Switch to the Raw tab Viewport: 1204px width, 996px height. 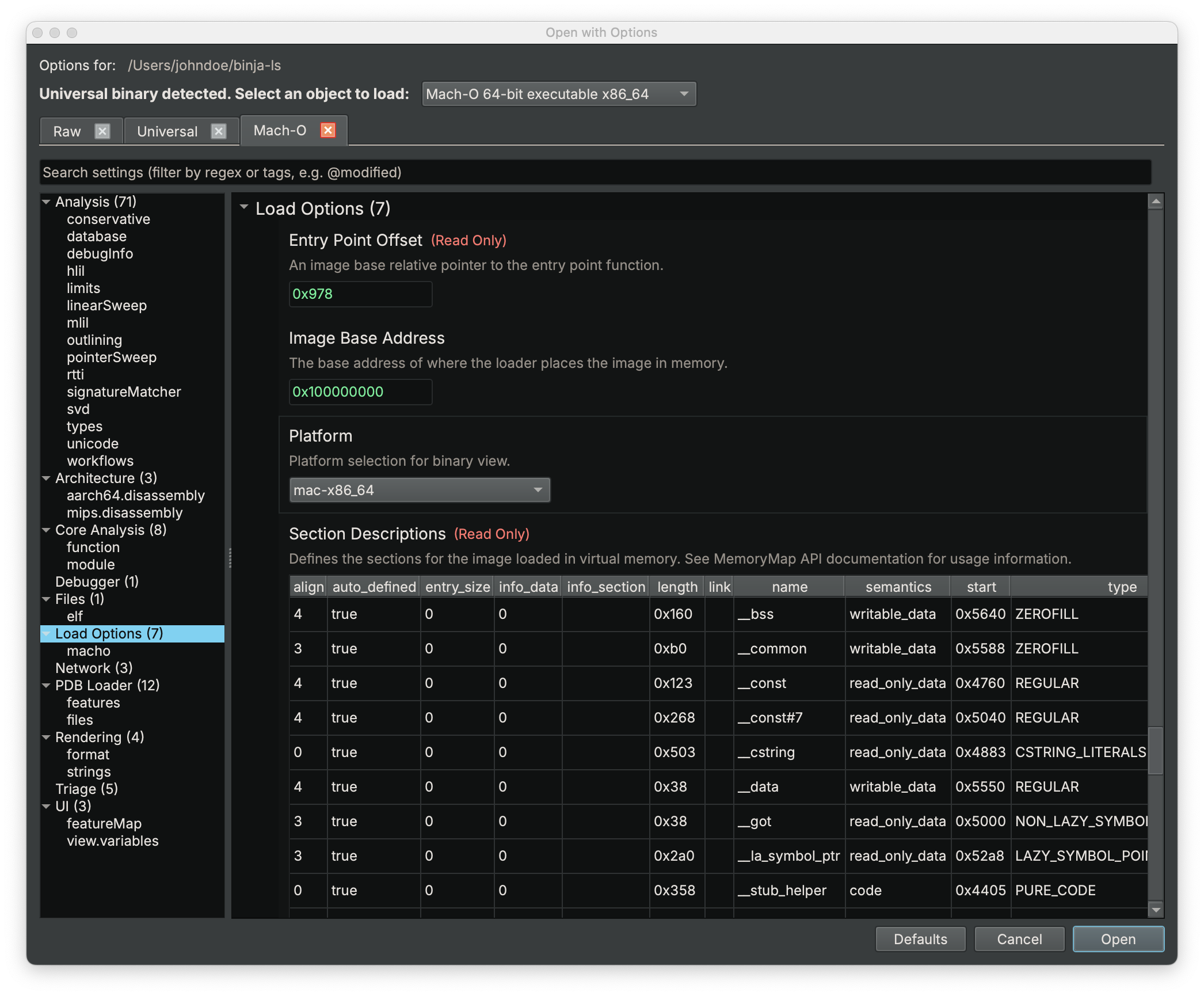point(67,131)
